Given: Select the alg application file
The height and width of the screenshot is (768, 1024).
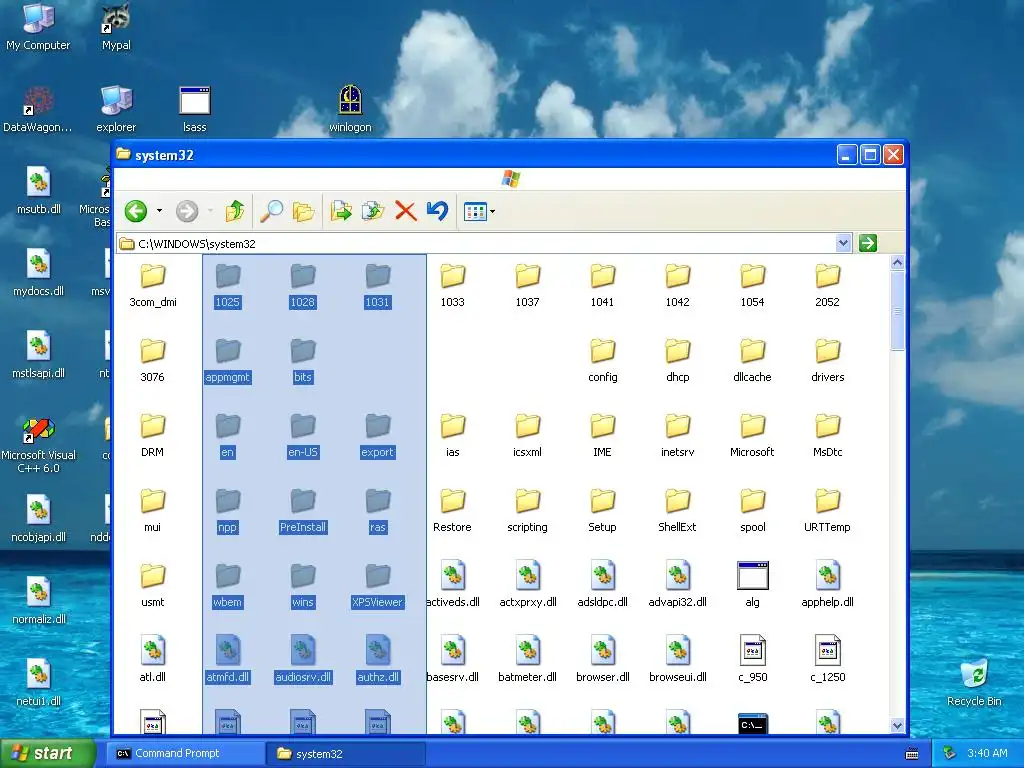Looking at the screenshot, I should click(752, 583).
